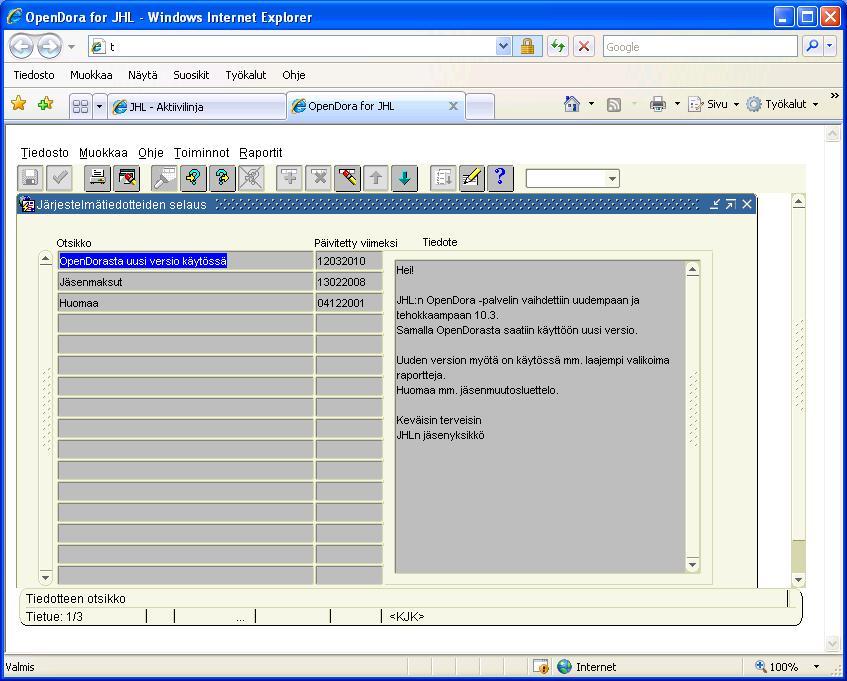Image resolution: width=847 pixels, height=681 pixels.
Task: Select the Huomaa row
Action: tap(185, 303)
